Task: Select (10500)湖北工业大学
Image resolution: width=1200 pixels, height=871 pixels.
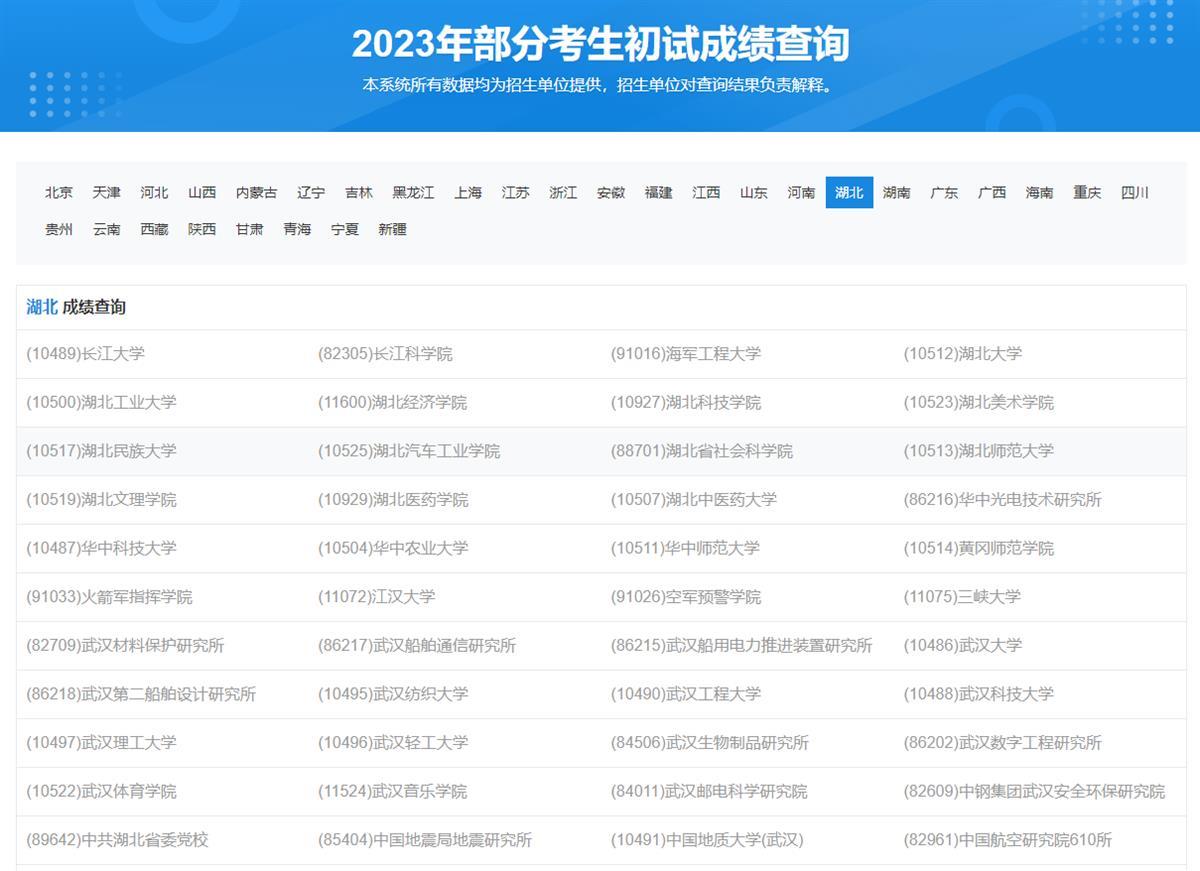Action: (x=101, y=402)
